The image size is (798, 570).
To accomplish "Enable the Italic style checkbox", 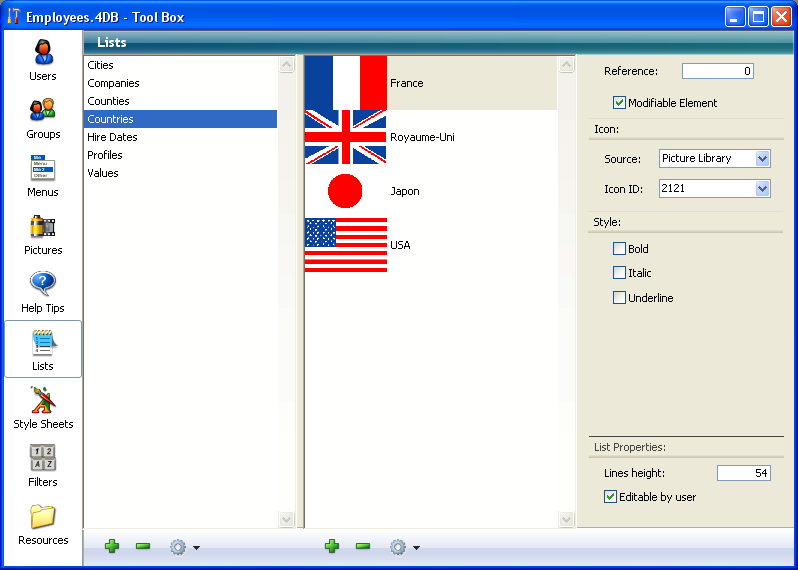I will tap(619, 273).
